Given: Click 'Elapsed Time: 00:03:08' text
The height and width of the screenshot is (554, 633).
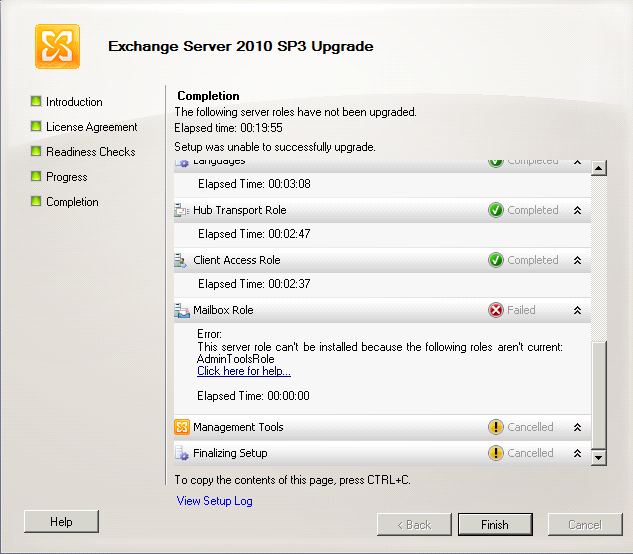Looking at the screenshot, I should (x=254, y=184).
